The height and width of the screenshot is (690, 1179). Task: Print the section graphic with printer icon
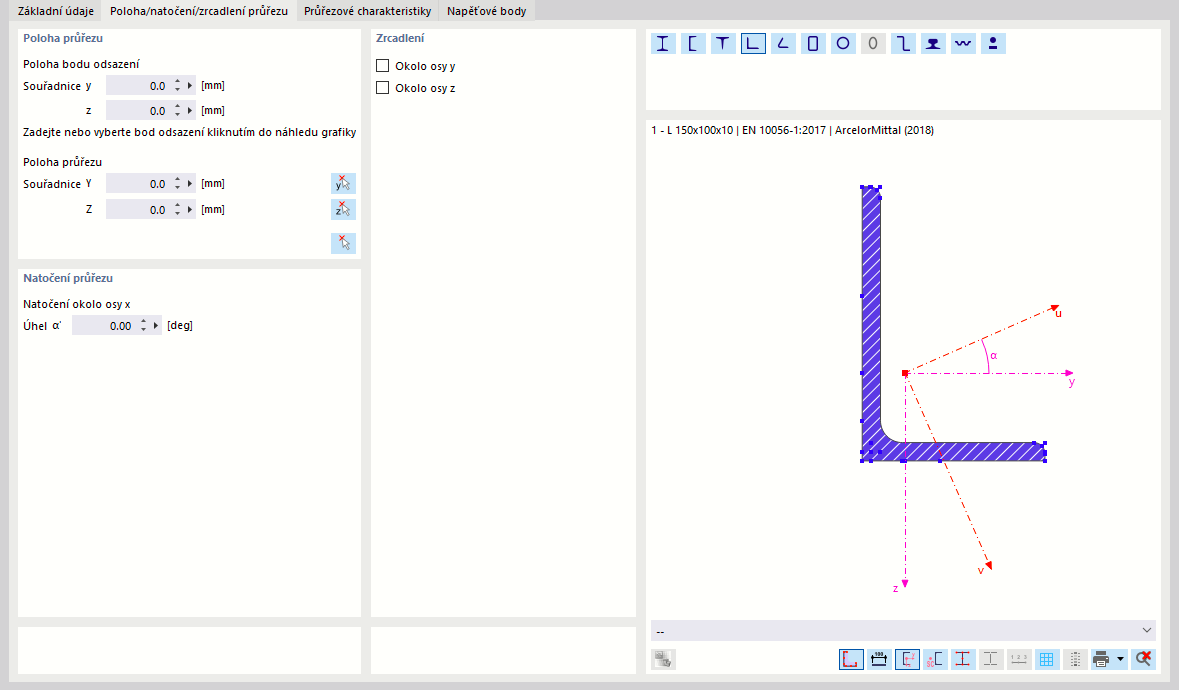1102,659
